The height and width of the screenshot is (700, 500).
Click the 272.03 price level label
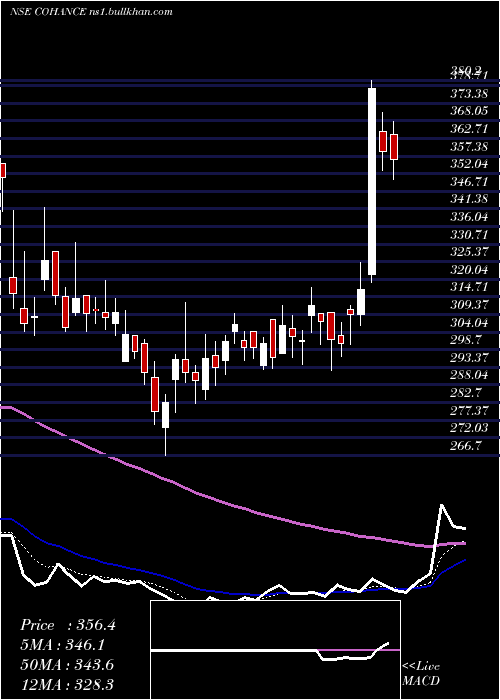click(x=469, y=428)
